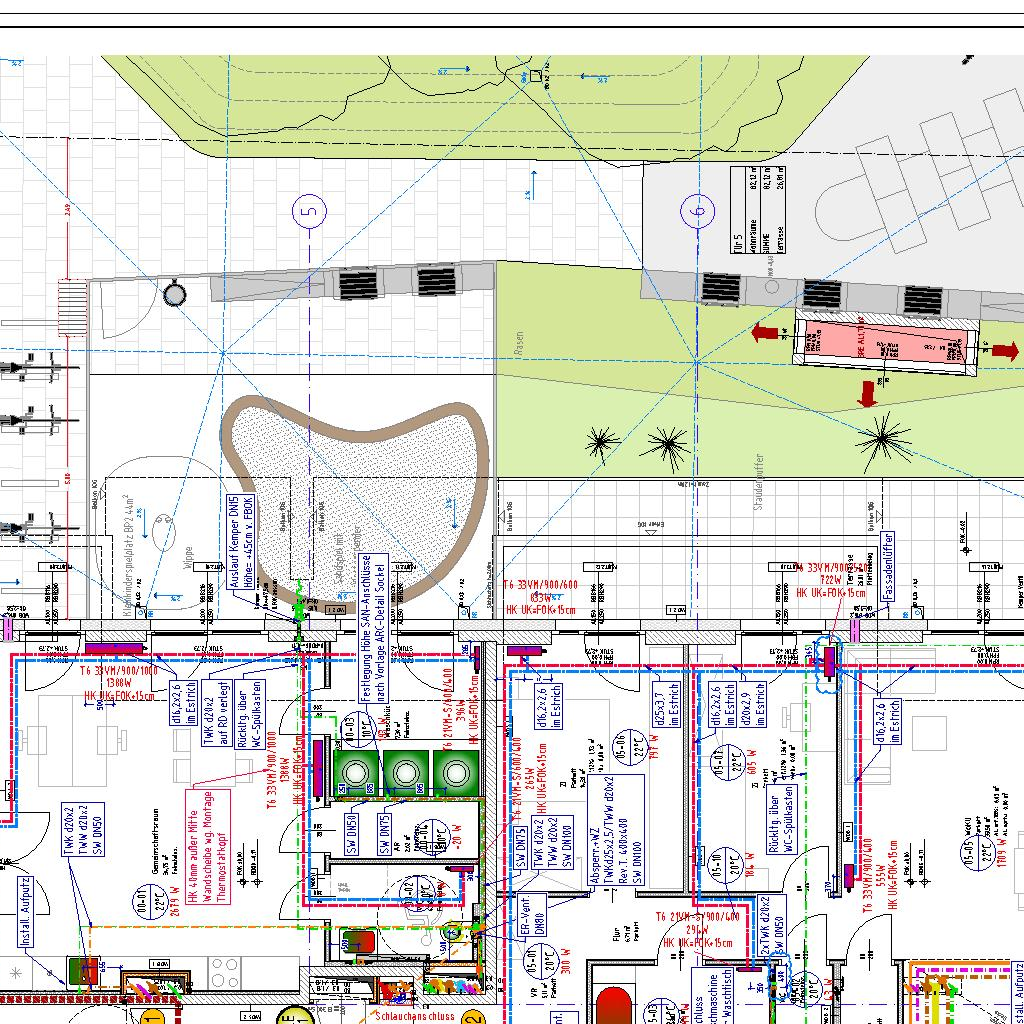Select the 'Install. Aufputz' label box
The height and width of the screenshot is (1024, 1024).
coord(26,911)
